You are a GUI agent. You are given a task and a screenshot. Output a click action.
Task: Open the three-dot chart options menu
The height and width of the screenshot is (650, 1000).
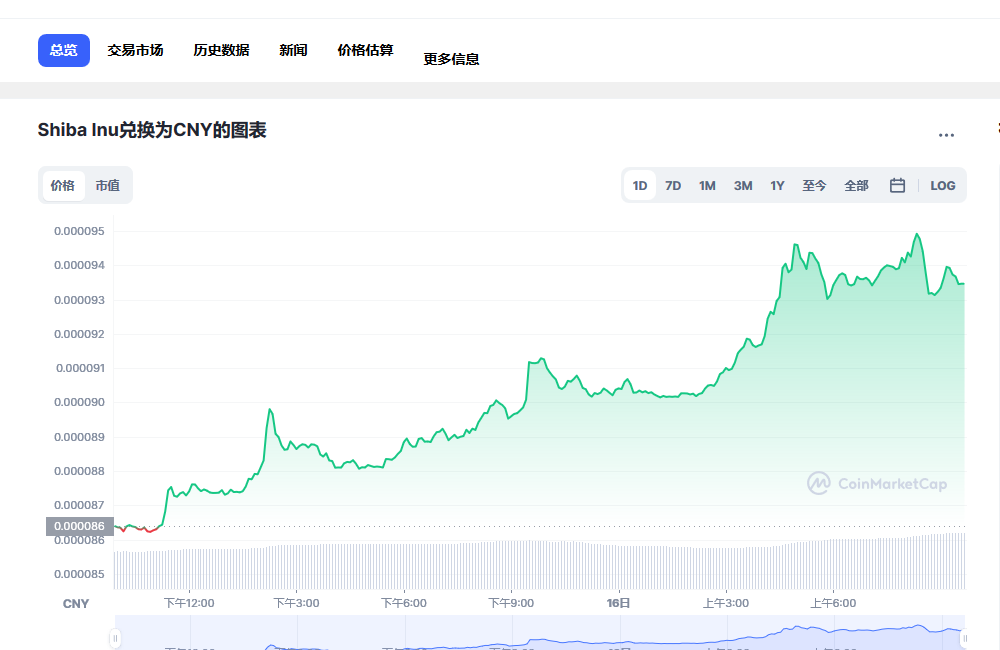[946, 135]
